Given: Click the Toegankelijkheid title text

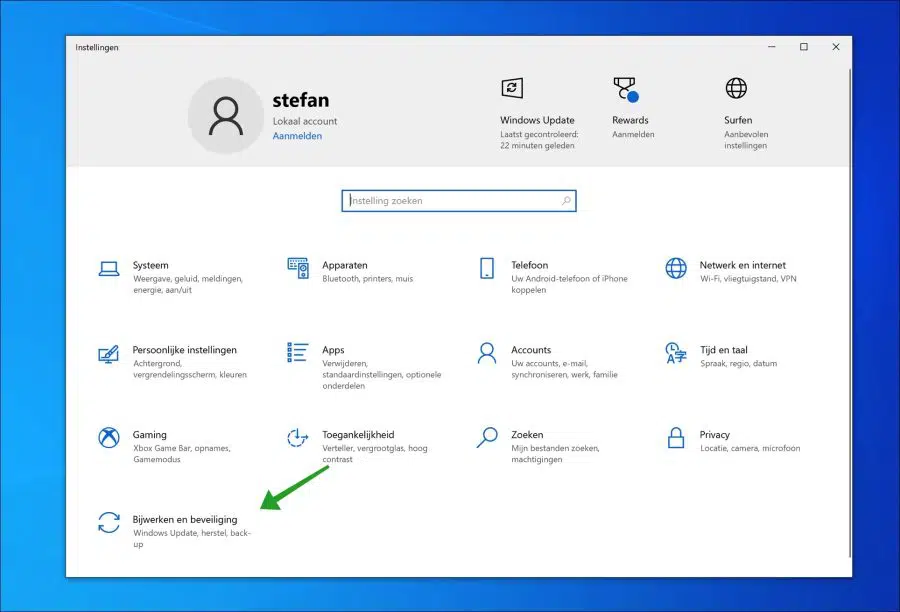Looking at the screenshot, I should click(358, 435).
